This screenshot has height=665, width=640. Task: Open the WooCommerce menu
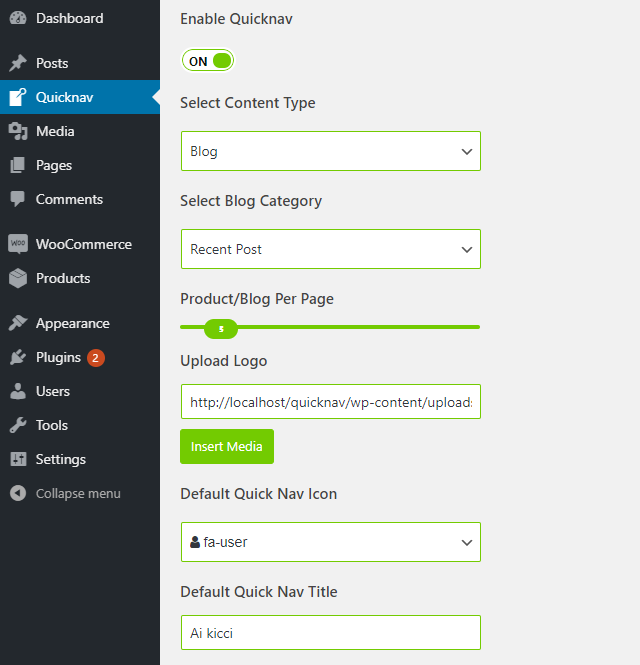coord(80,244)
